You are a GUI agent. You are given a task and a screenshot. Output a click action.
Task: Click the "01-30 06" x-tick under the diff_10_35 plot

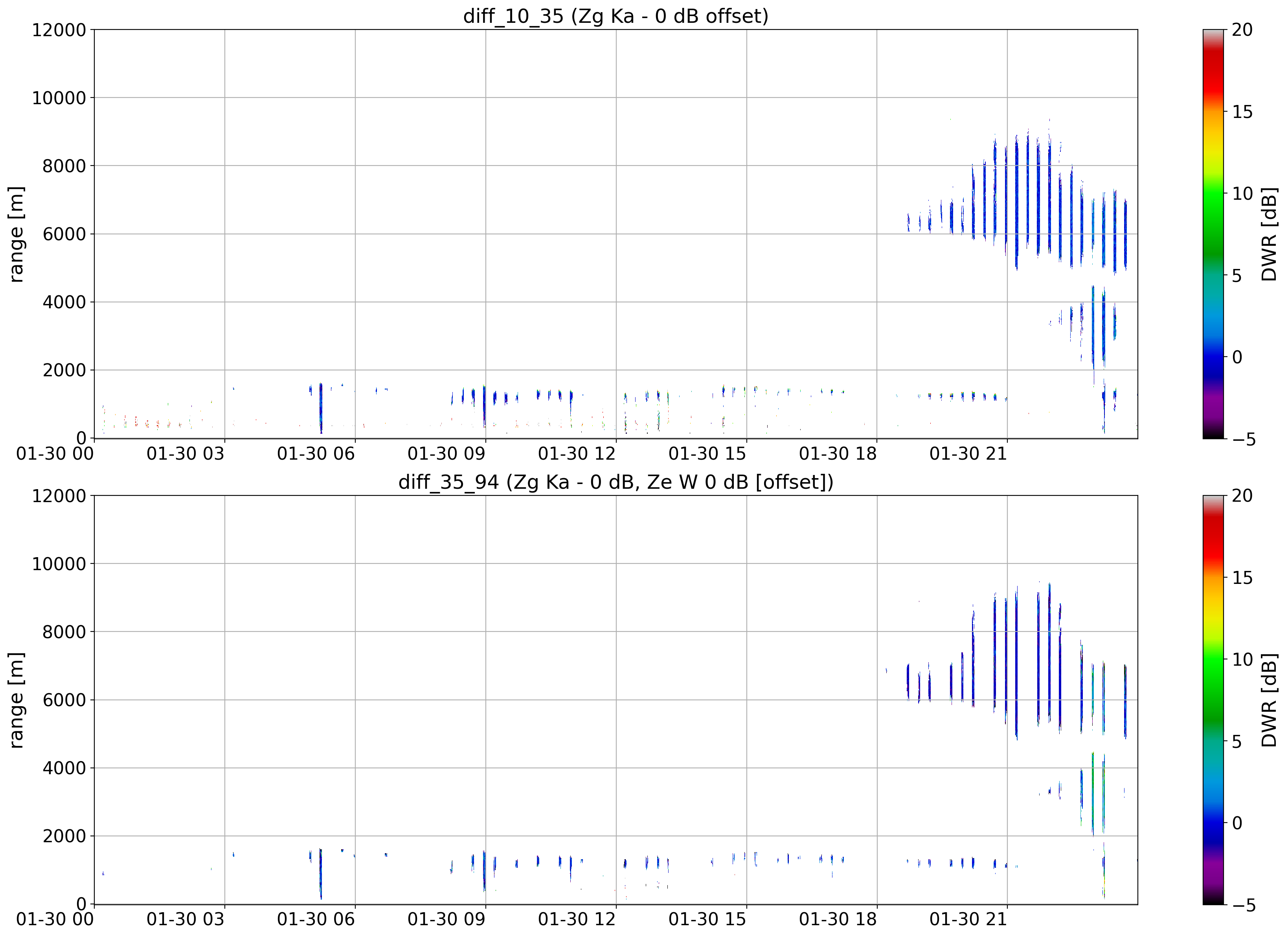coord(316,453)
